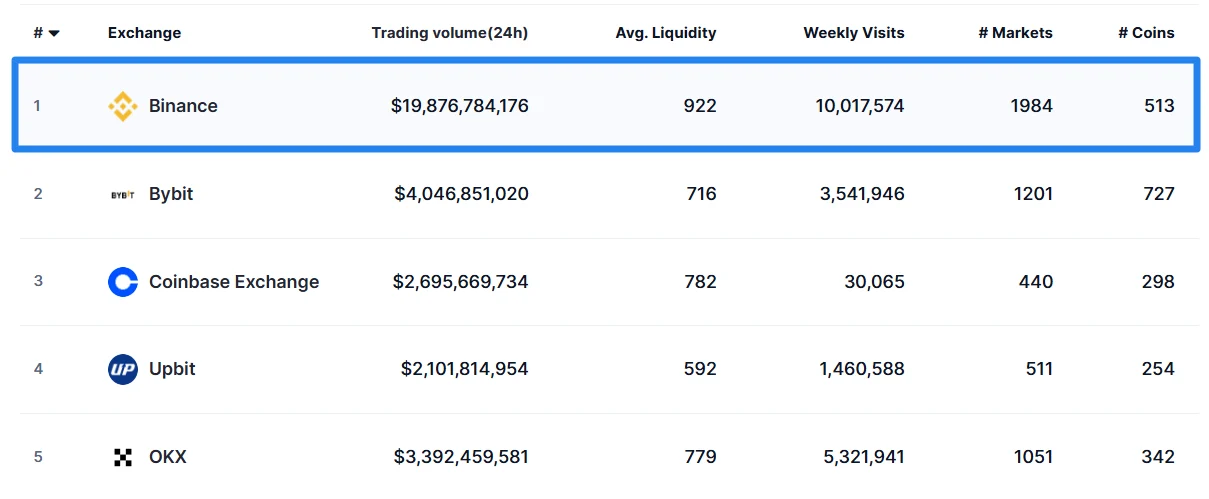The width and height of the screenshot is (1209, 499).
Task: Click the Upbit logo icon
Action: click(x=123, y=369)
